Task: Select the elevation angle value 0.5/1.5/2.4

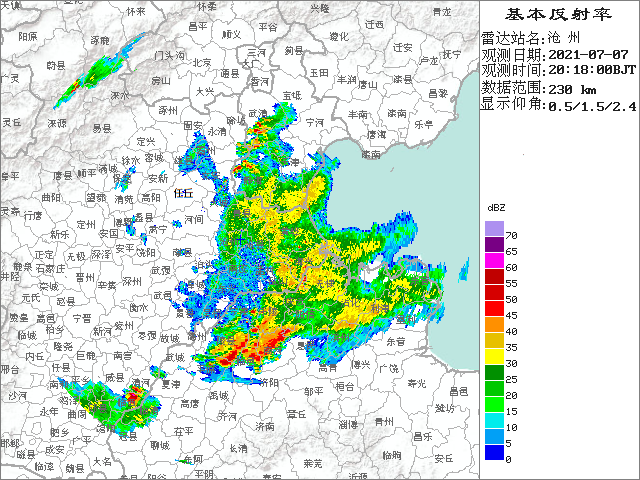Action: (591, 105)
